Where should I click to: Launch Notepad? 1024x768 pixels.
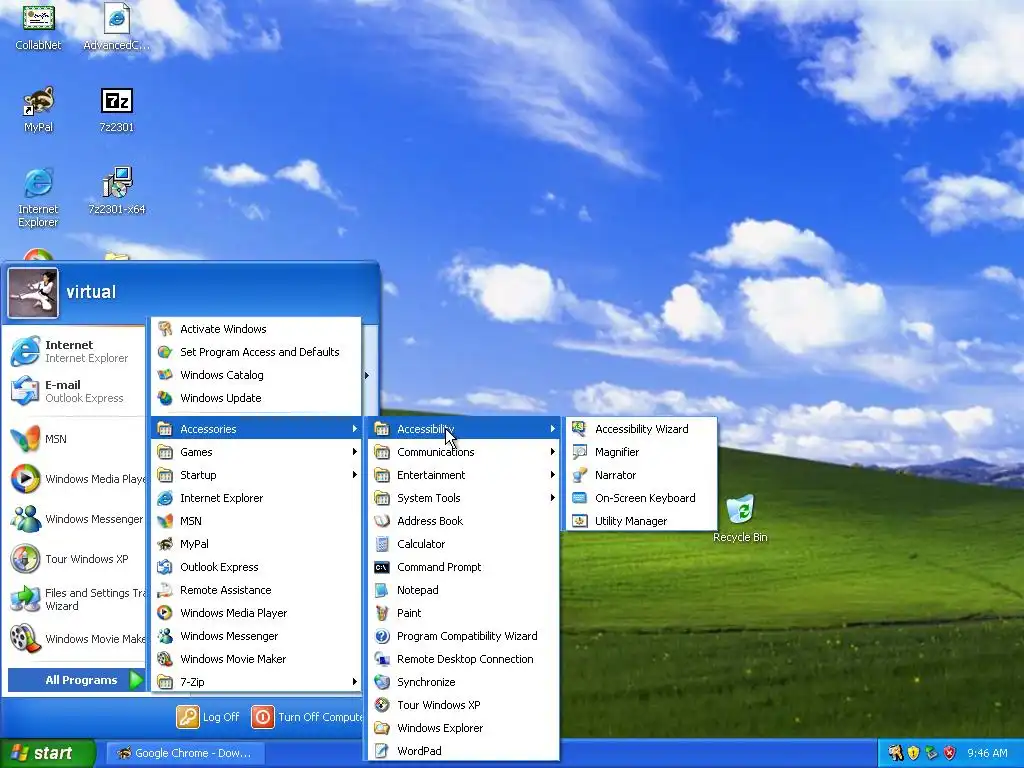tap(464, 590)
